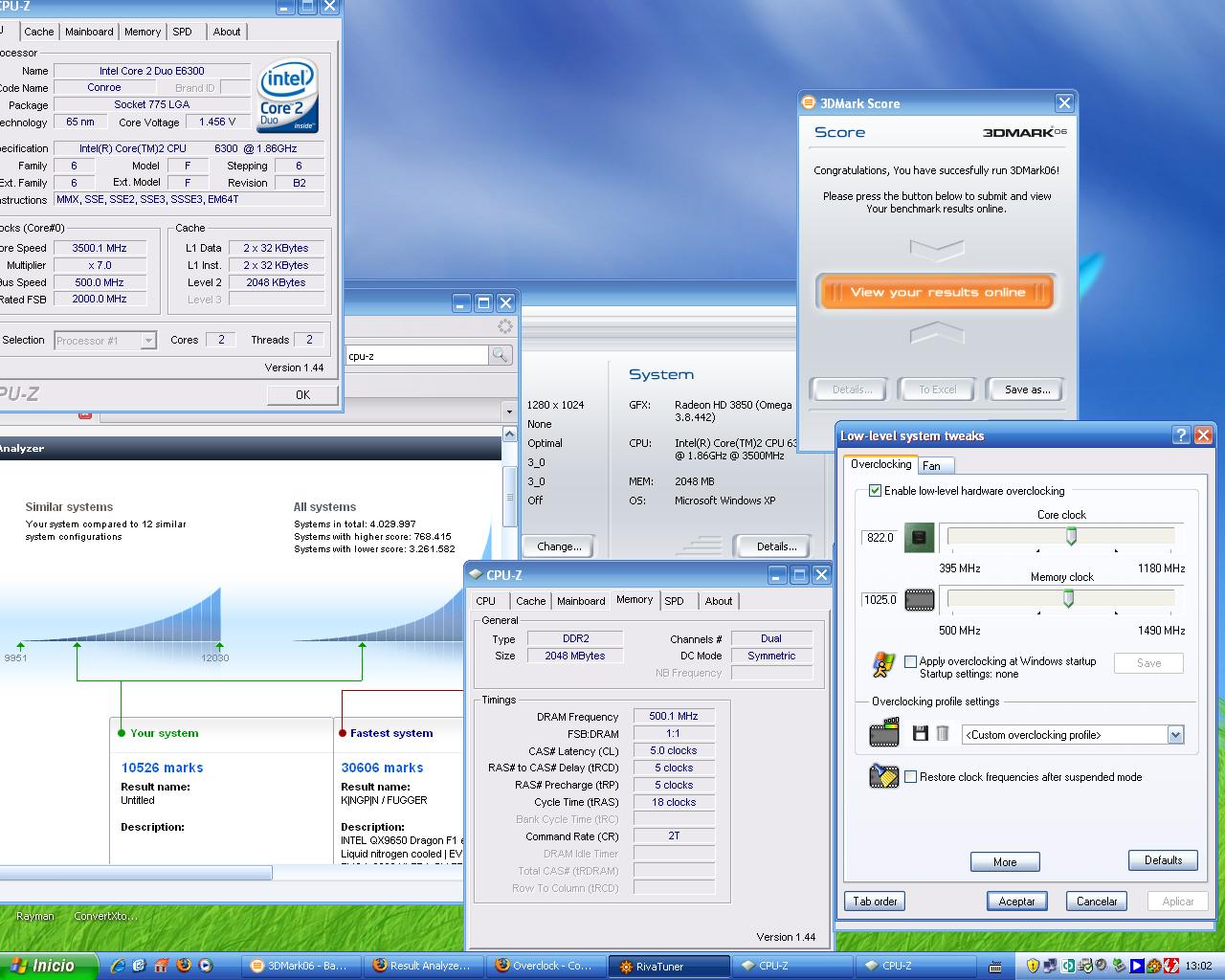Image resolution: width=1225 pixels, height=980 pixels.
Task: Click the 10526 marks score text
Action: tap(162, 768)
